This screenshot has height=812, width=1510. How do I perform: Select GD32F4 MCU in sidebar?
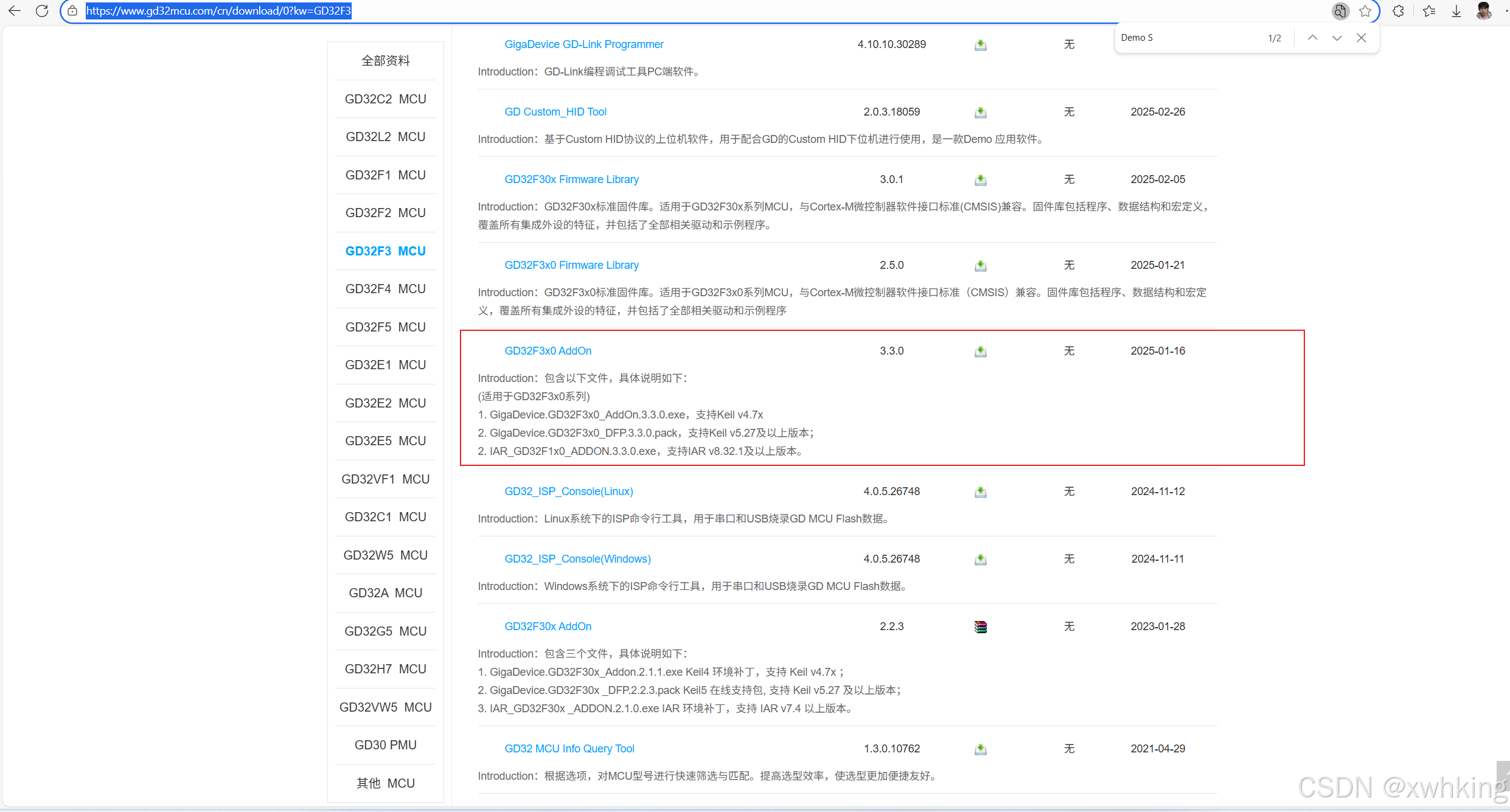coord(385,289)
